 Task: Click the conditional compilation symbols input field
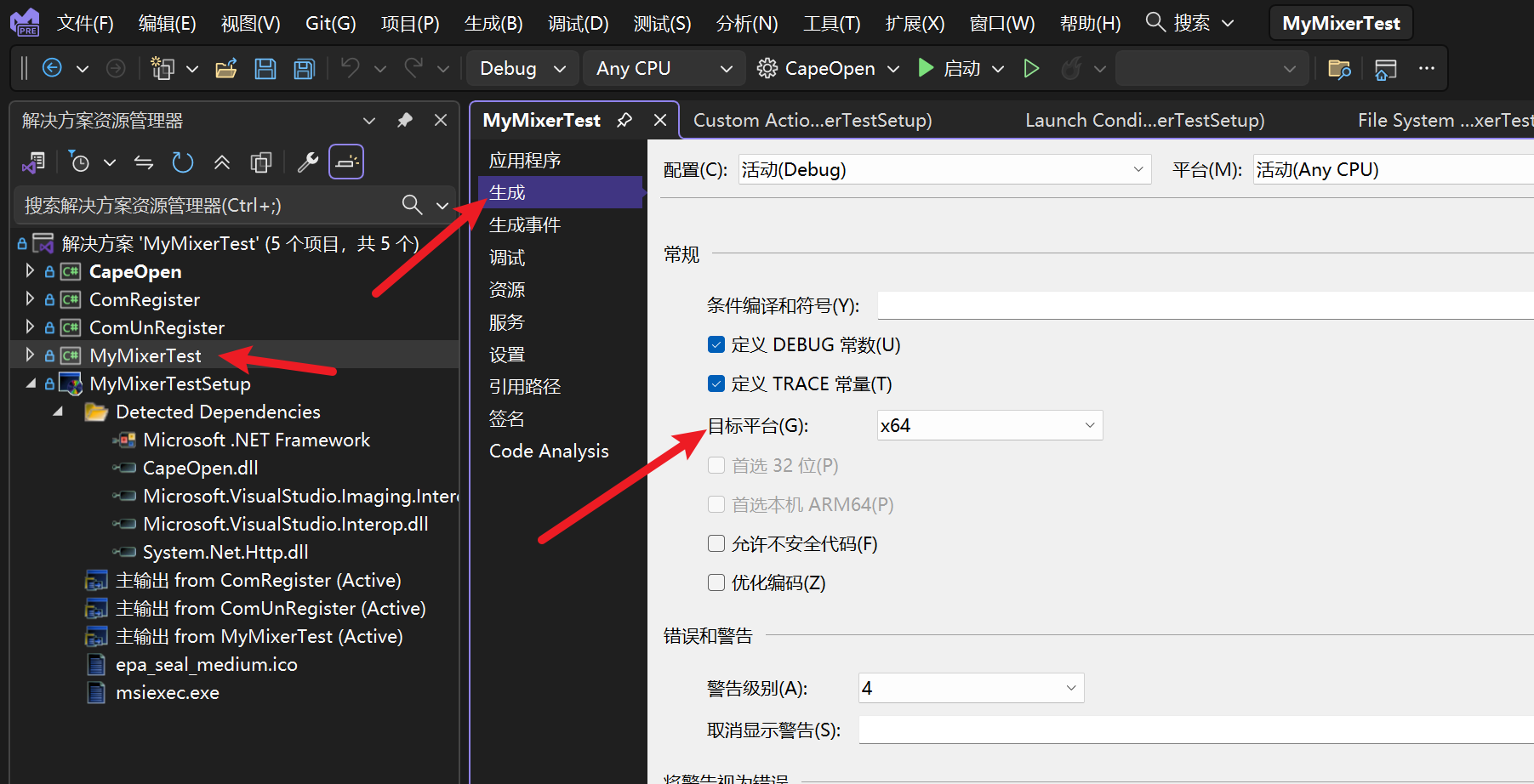1206,305
